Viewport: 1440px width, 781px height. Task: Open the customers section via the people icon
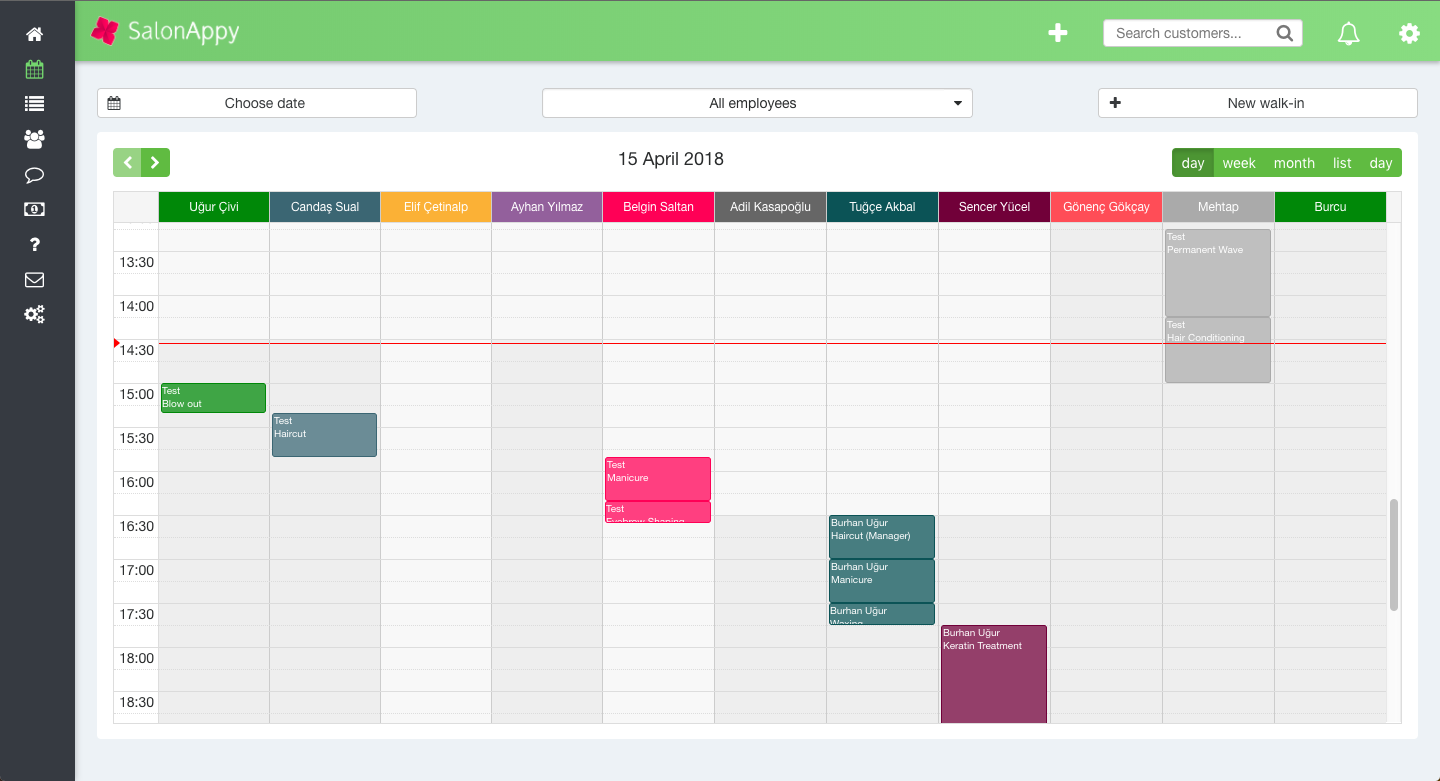34,139
